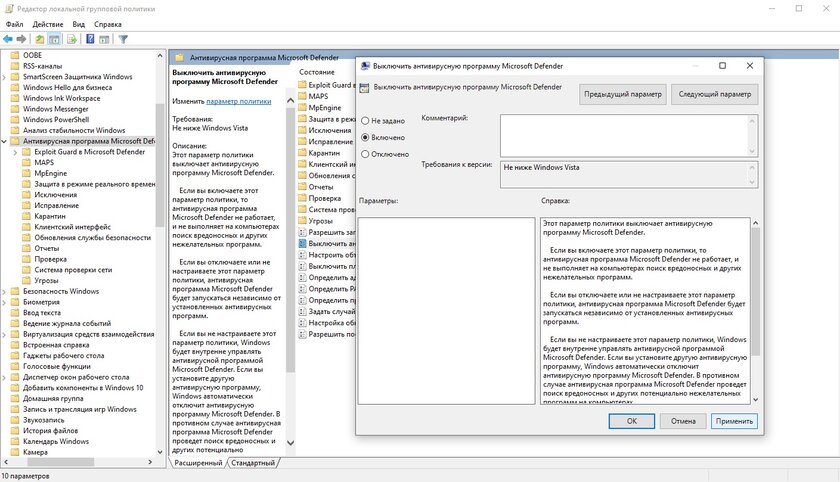The height and width of the screenshot is (482, 840).
Task: Click the Отмена button
Action: pyautogui.click(x=683, y=421)
